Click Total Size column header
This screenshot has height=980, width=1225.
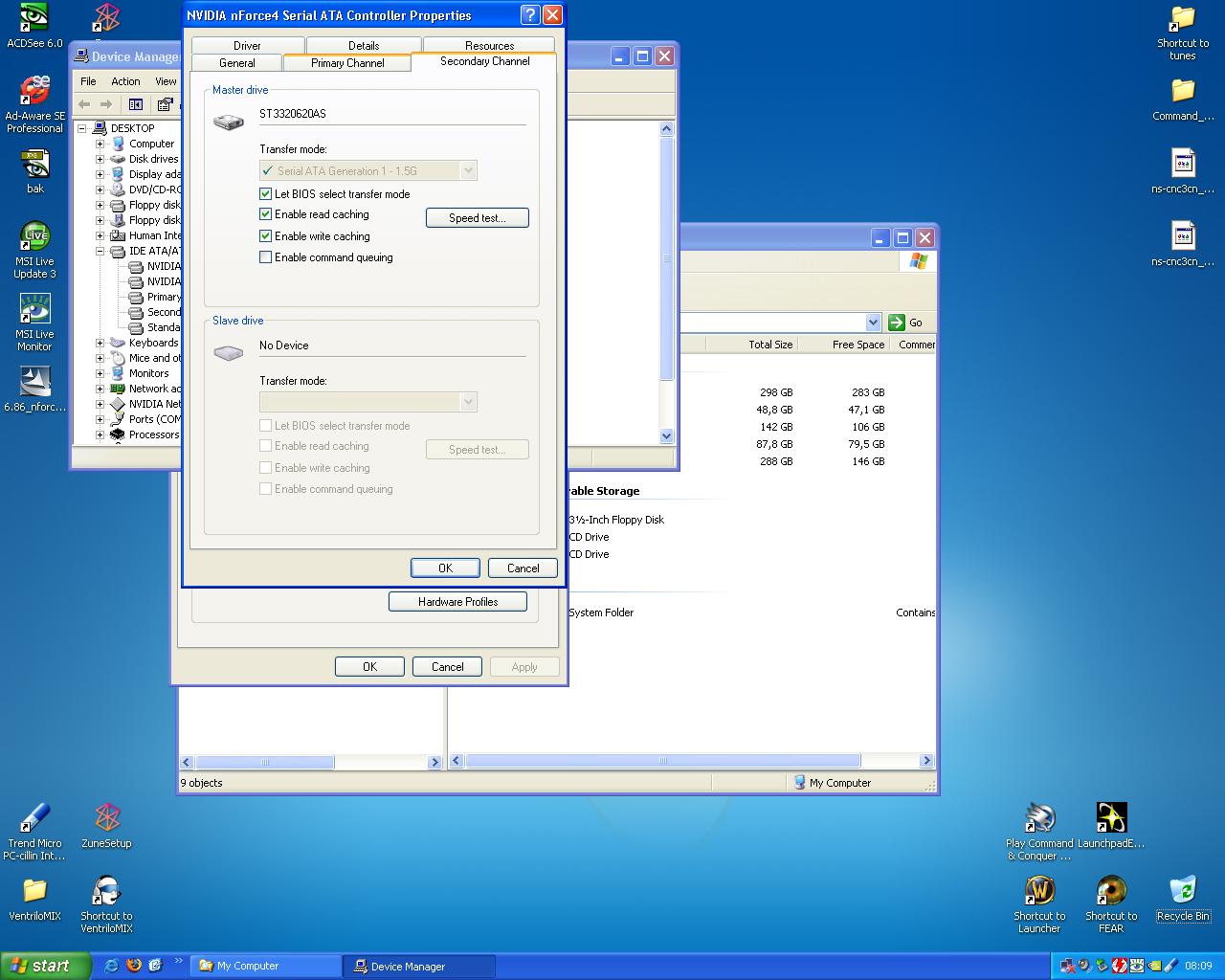point(751,345)
